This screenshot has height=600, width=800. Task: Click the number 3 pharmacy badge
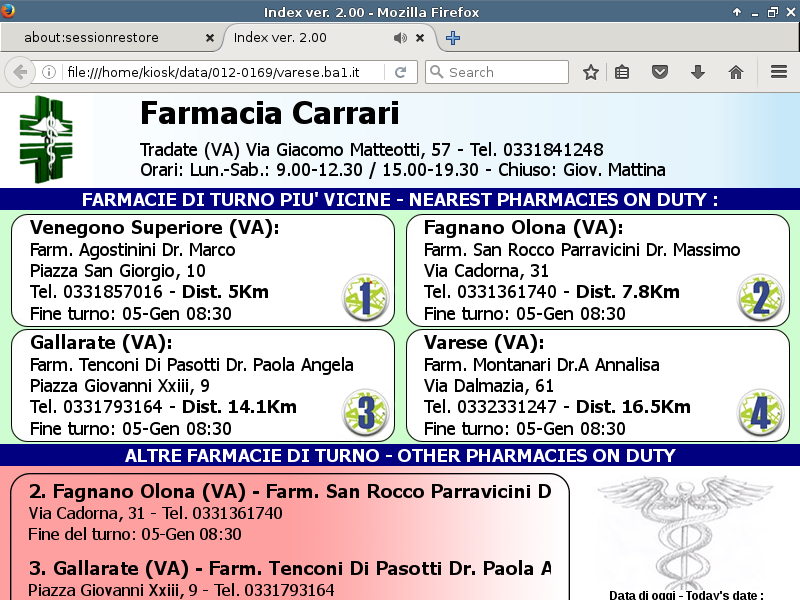(364, 412)
